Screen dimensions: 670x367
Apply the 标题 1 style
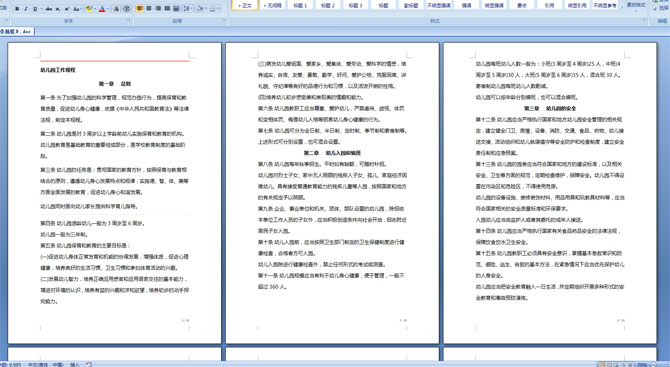pyautogui.click(x=300, y=5)
